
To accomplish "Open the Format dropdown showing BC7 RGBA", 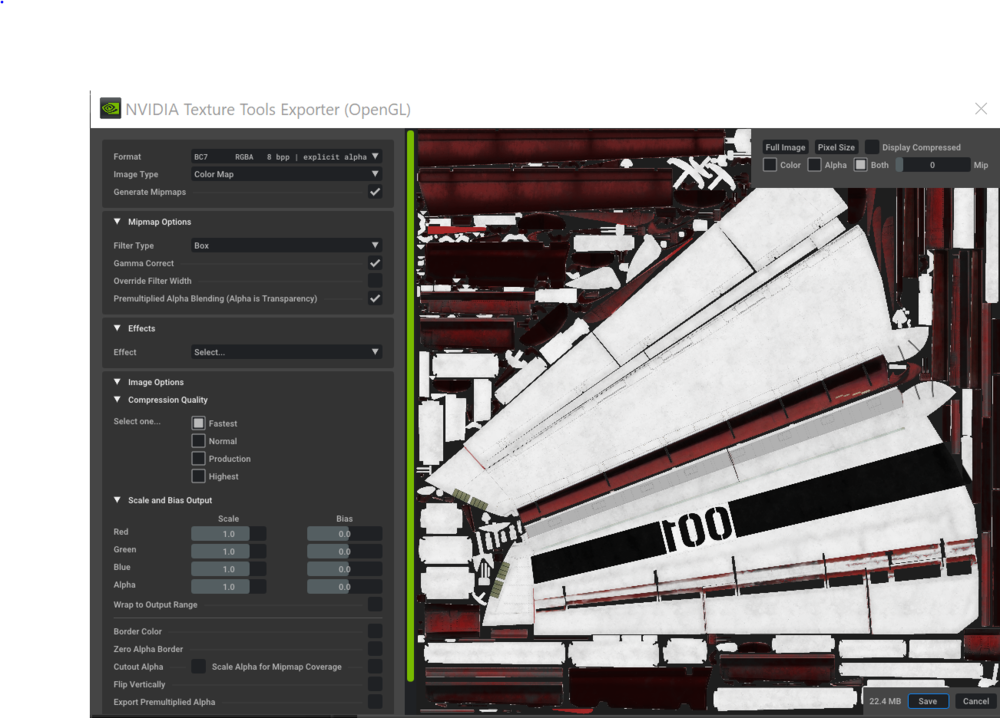I will click(286, 156).
